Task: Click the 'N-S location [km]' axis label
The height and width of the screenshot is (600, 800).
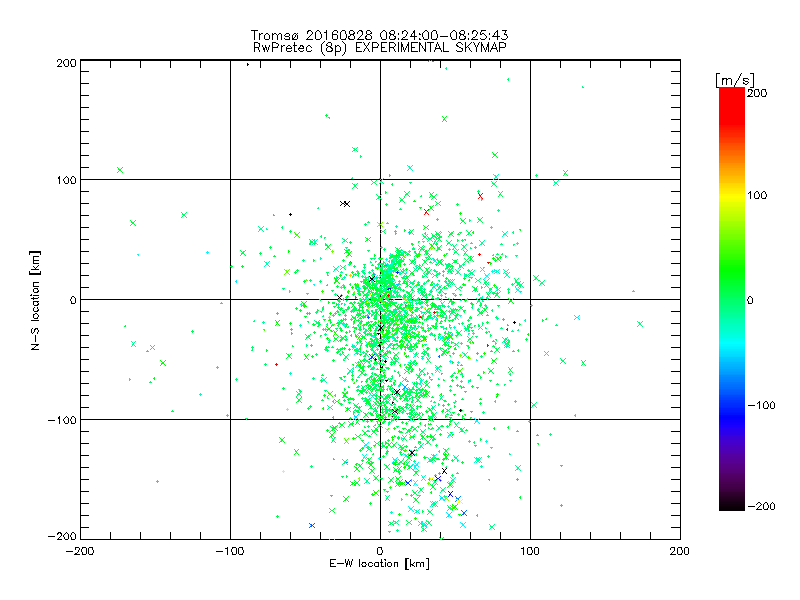Action: coord(35,300)
